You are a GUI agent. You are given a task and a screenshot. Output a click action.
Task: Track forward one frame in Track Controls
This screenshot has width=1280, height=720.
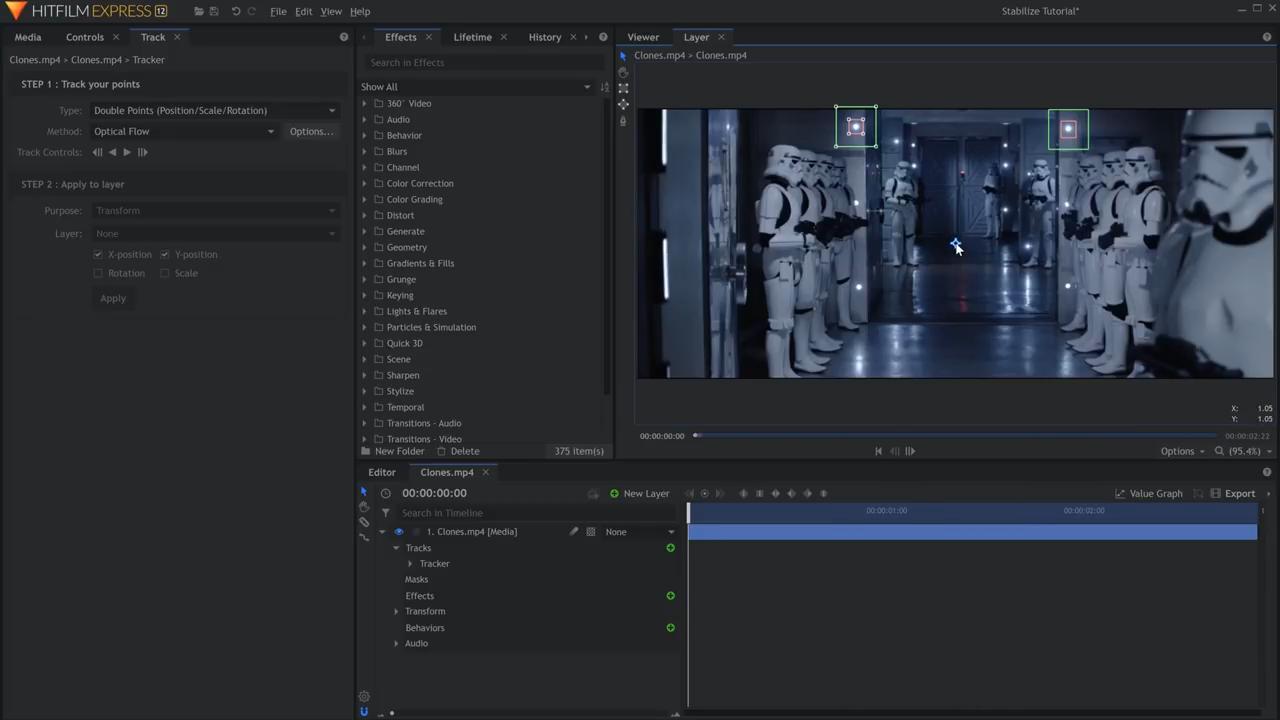click(x=142, y=152)
